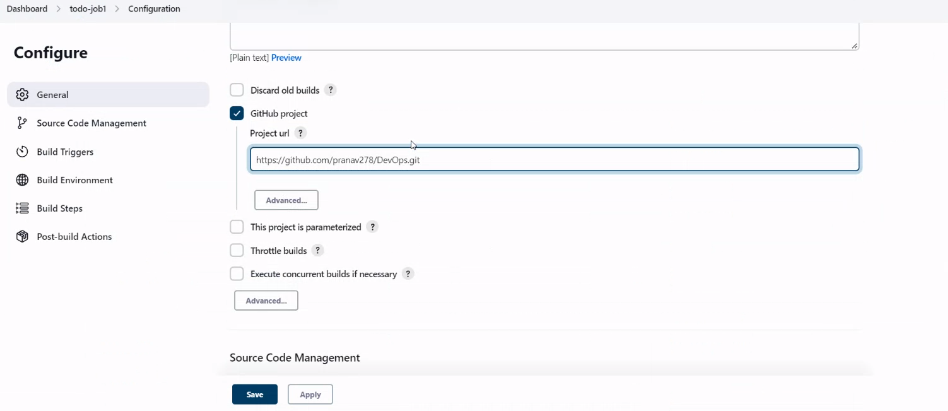The width and height of the screenshot is (948, 411).
Task: Open help for Discard old builds
Action: (330, 90)
